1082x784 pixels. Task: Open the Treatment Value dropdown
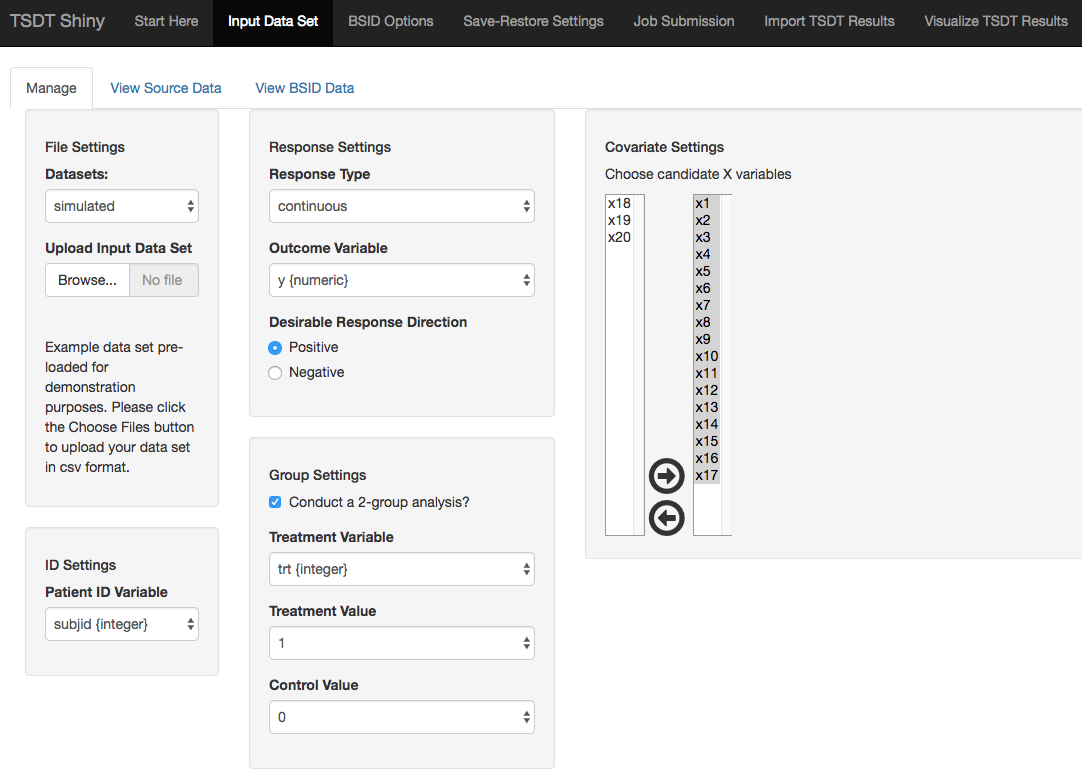click(402, 643)
